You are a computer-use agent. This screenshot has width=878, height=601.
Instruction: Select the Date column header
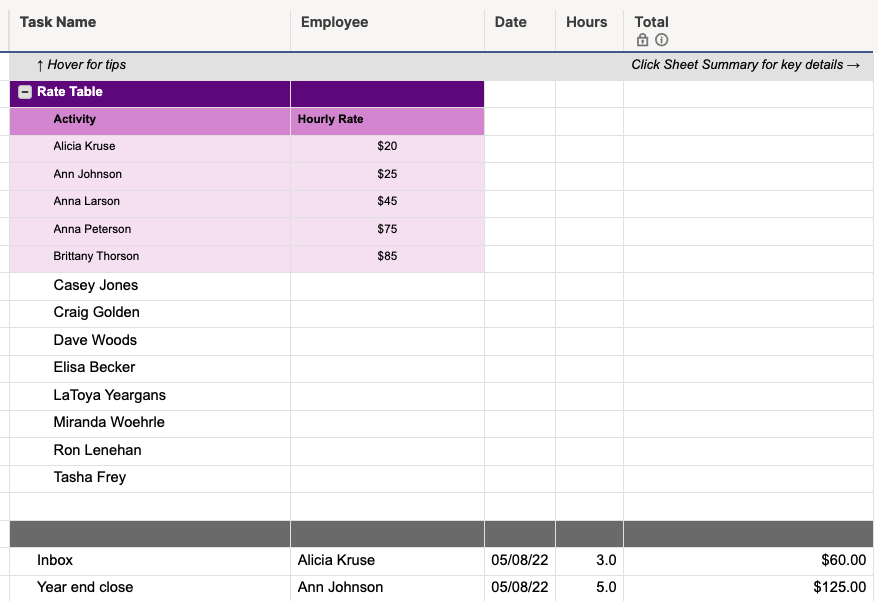click(x=510, y=22)
